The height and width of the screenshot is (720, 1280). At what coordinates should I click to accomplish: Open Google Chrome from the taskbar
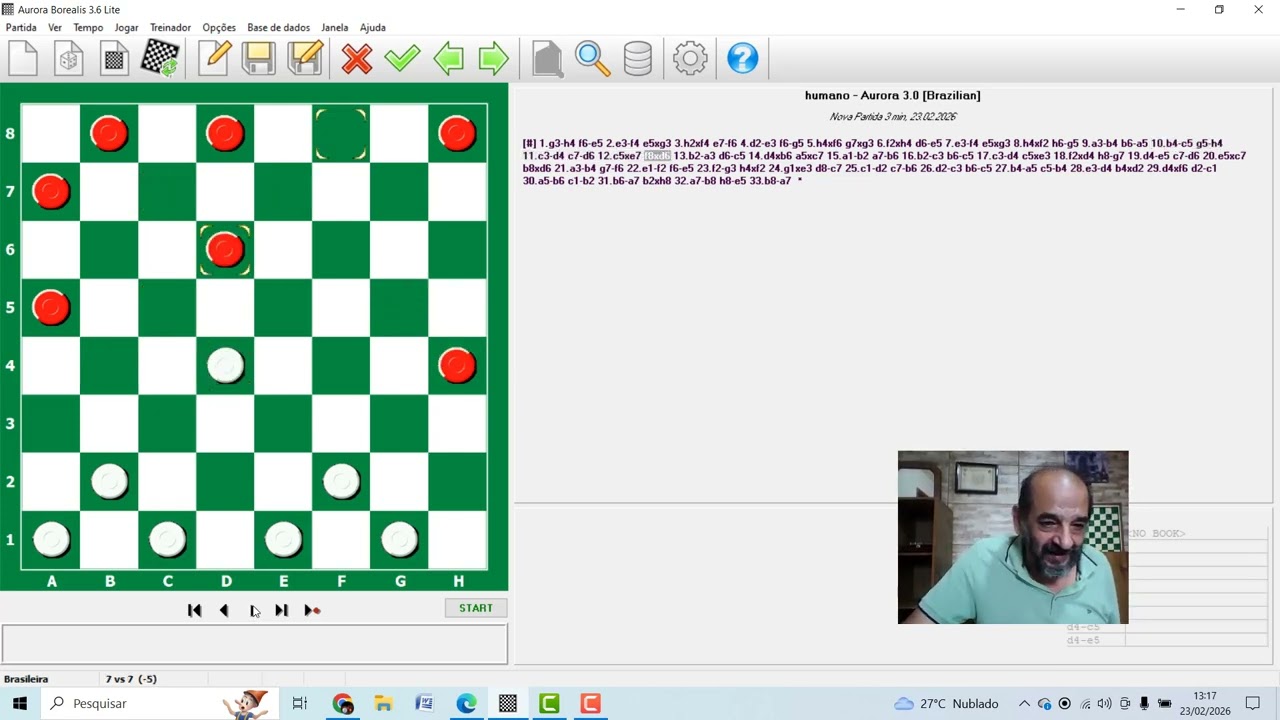point(343,703)
